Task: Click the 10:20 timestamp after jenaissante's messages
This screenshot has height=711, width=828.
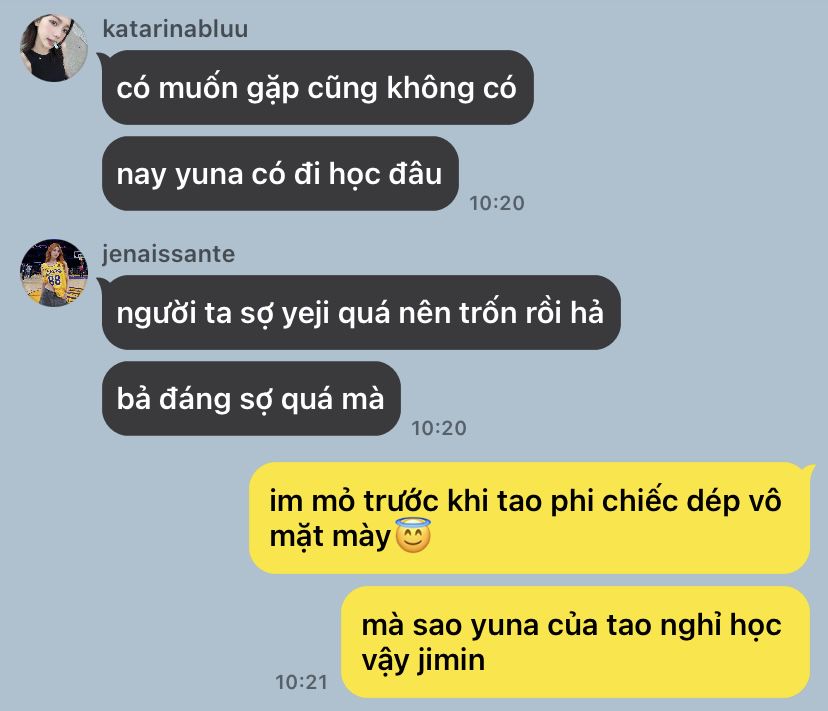Action: pos(439,428)
